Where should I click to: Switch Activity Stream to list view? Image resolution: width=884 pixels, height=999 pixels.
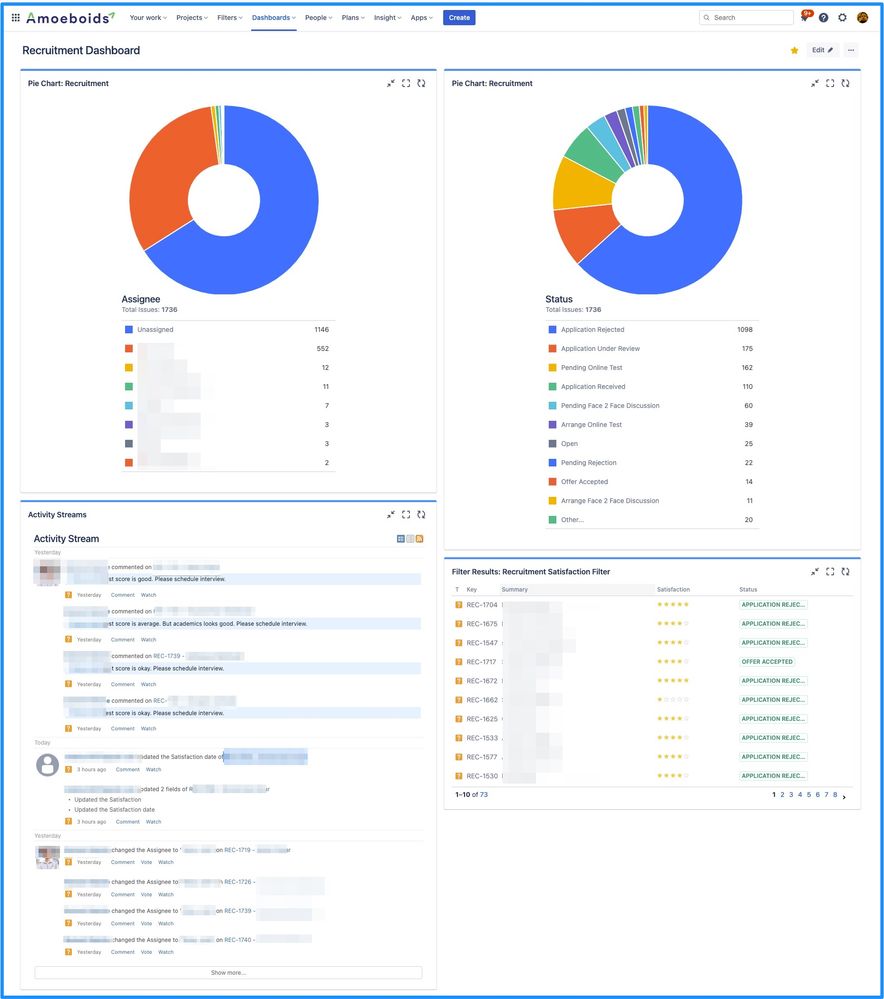coord(409,538)
